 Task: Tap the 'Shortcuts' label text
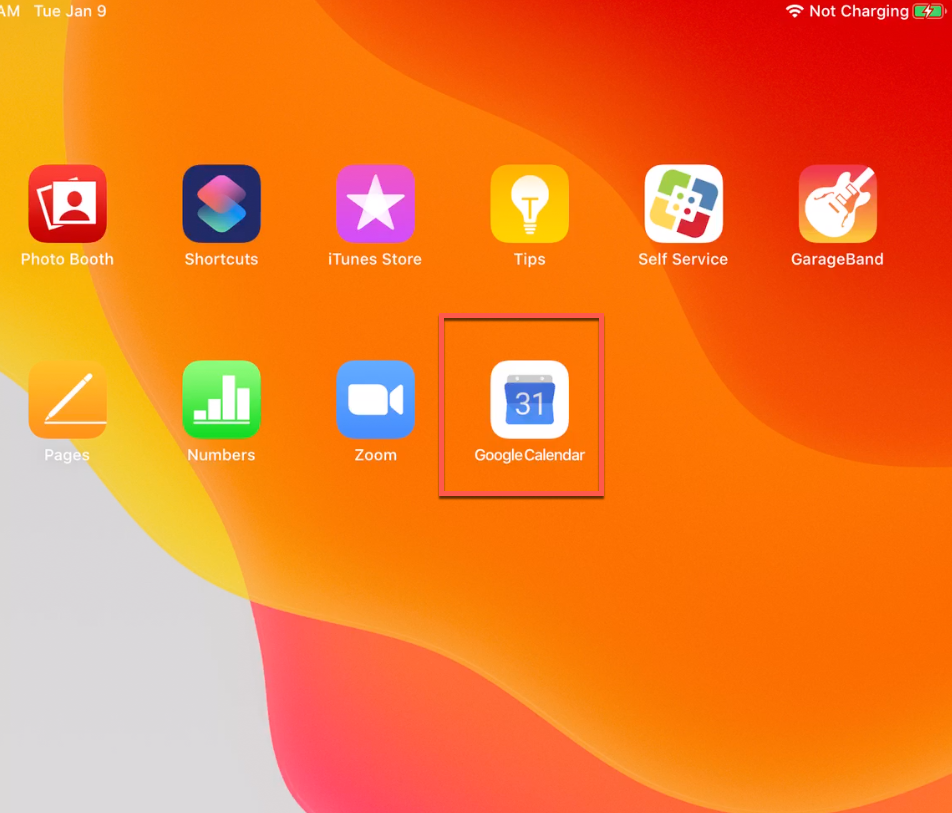(x=222, y=259)
